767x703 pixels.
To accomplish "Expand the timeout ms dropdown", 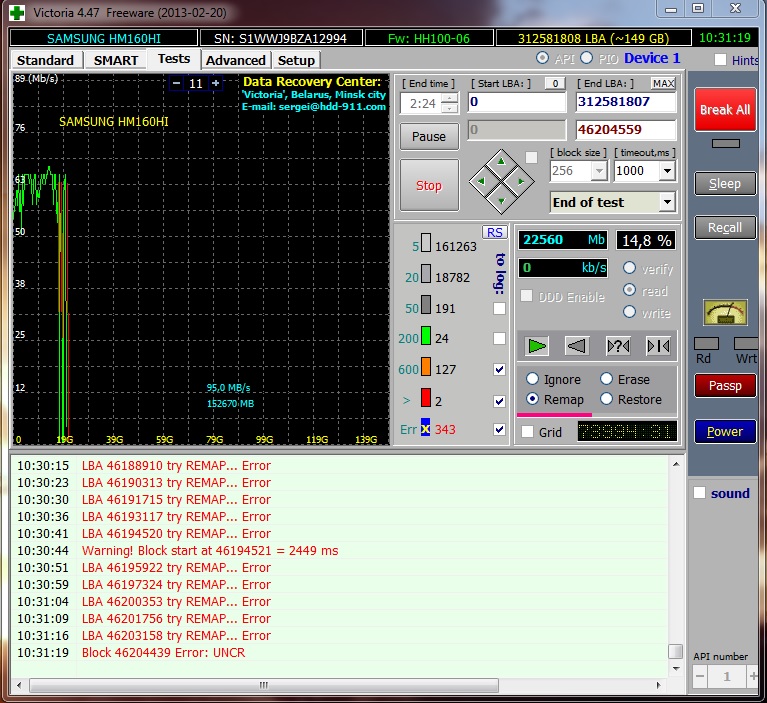I will point(667,171).
